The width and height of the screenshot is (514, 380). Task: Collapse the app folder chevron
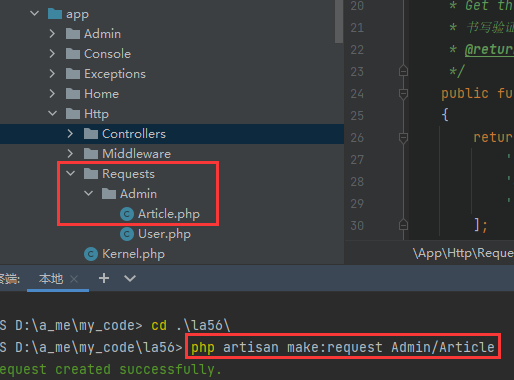point(35,14)
